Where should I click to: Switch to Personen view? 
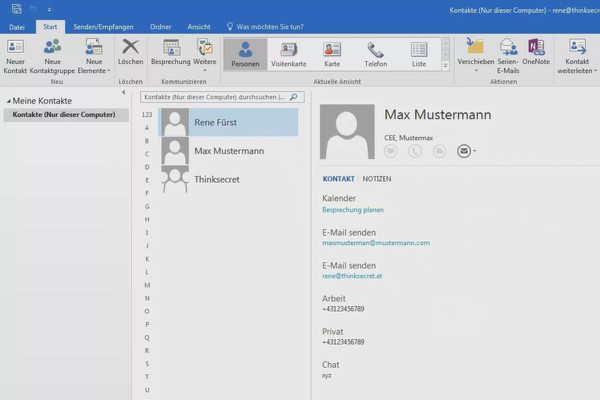tap(245, 54)
